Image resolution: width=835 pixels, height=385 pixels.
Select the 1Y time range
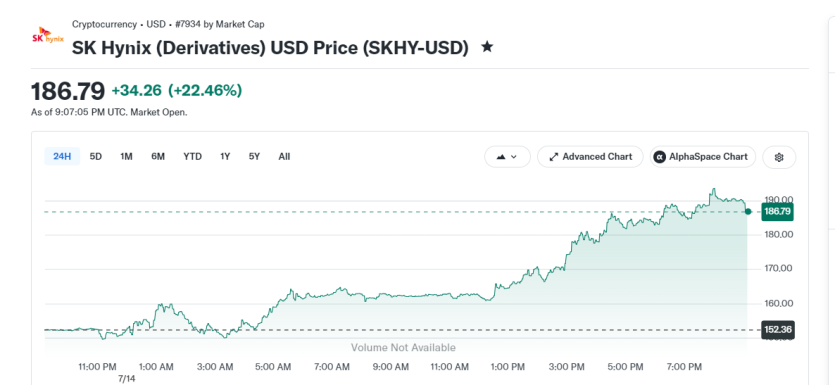225,157
